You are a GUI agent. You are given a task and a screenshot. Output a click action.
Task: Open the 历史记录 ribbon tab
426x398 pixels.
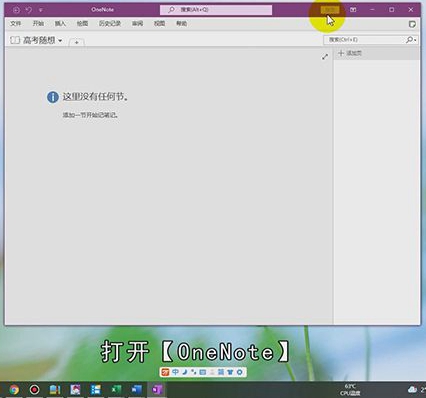click(110, 24)
